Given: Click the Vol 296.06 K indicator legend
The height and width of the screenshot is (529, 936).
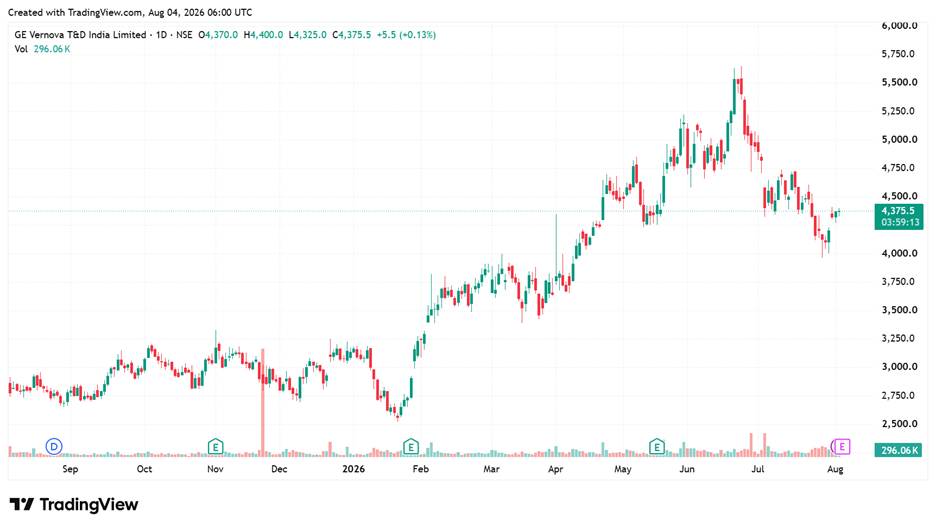Looking at the screenshot, I should point(42,49).
